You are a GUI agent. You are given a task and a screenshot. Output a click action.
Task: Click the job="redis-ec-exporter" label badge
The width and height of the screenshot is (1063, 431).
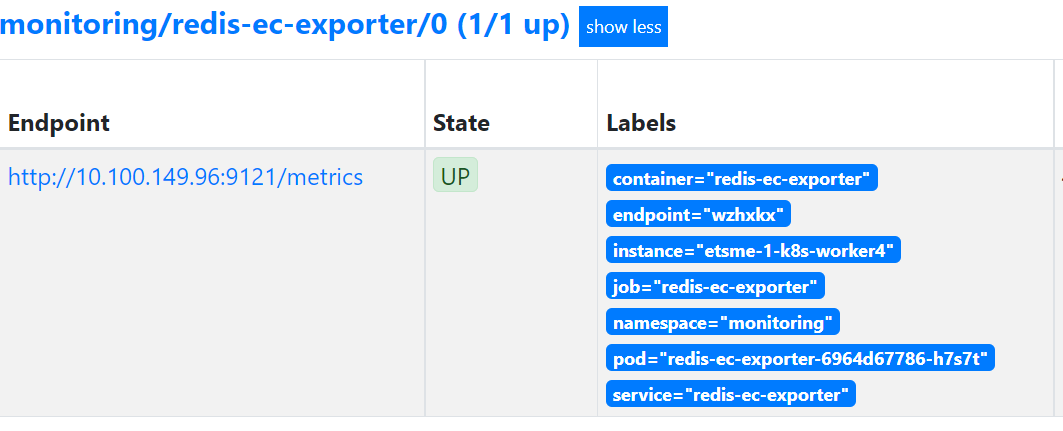715,286
